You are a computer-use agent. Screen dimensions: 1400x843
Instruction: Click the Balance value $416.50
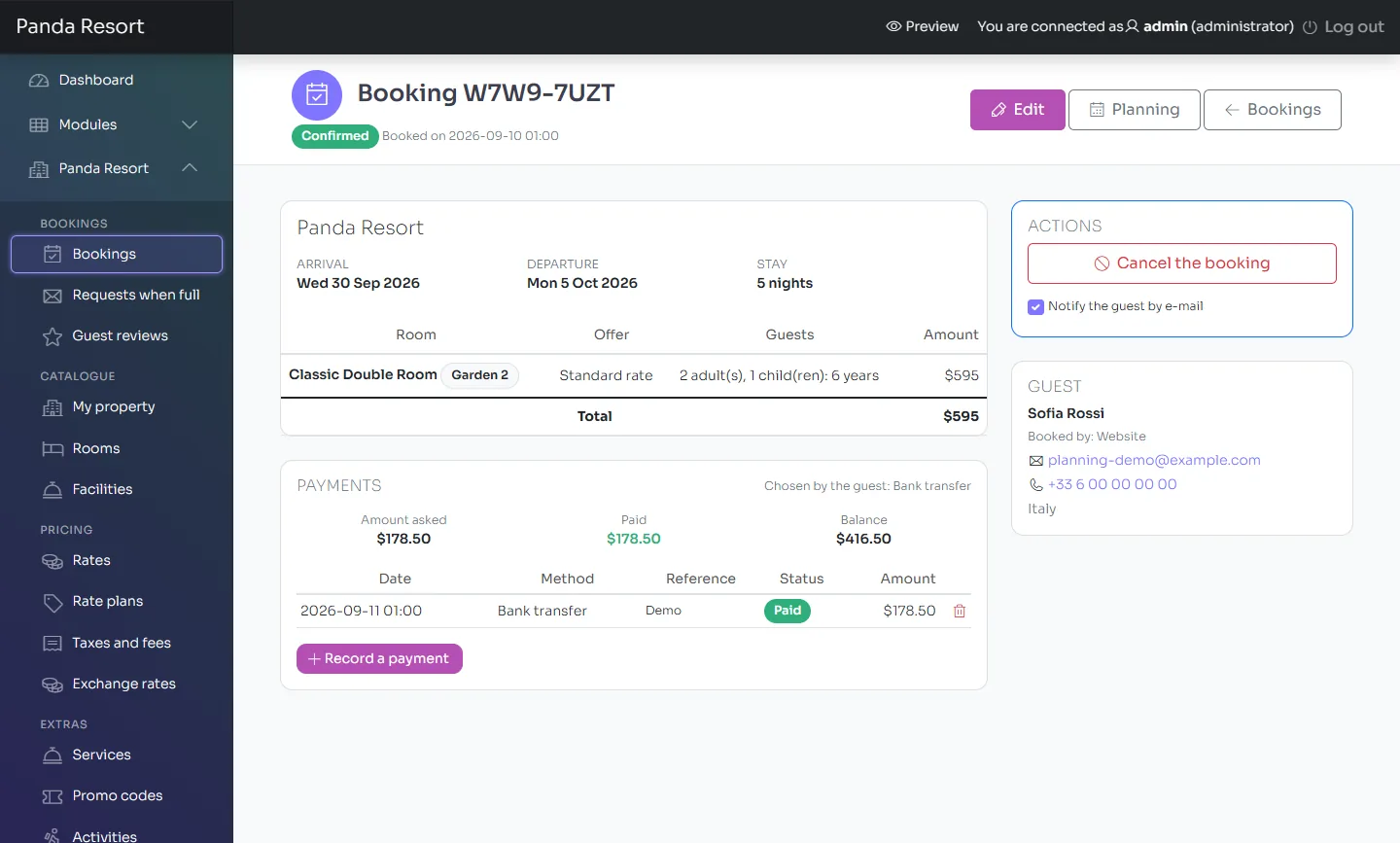click(863, 539)
